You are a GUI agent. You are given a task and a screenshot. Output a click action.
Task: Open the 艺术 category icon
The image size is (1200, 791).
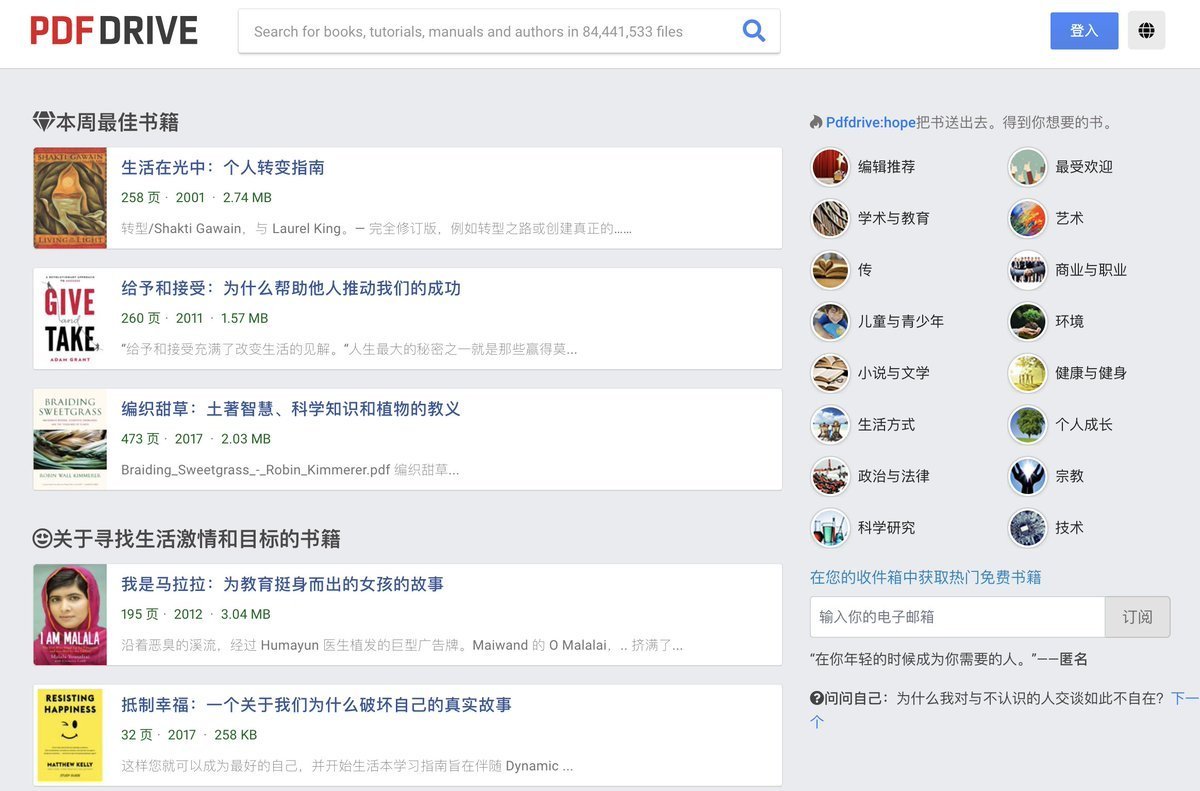pos(1027,218)
